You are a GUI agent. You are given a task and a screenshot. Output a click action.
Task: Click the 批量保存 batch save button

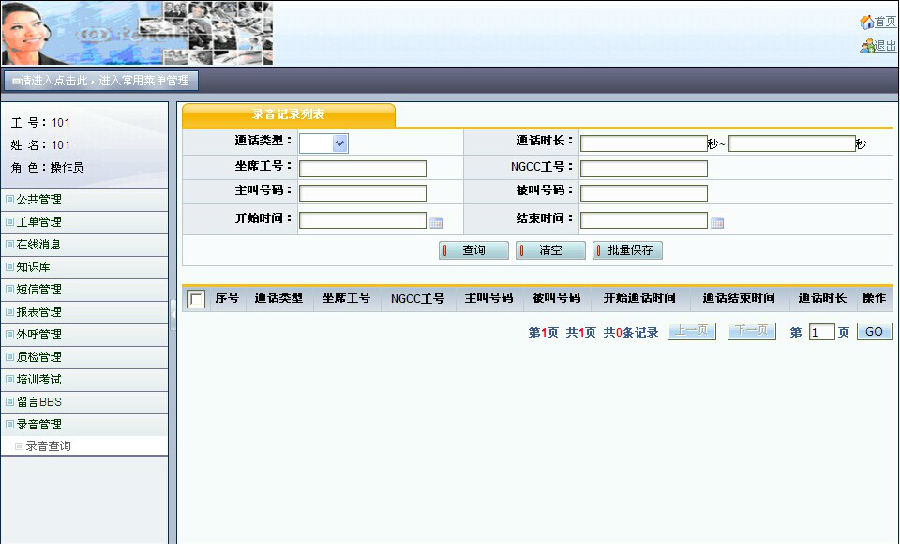tap(628, 251)
